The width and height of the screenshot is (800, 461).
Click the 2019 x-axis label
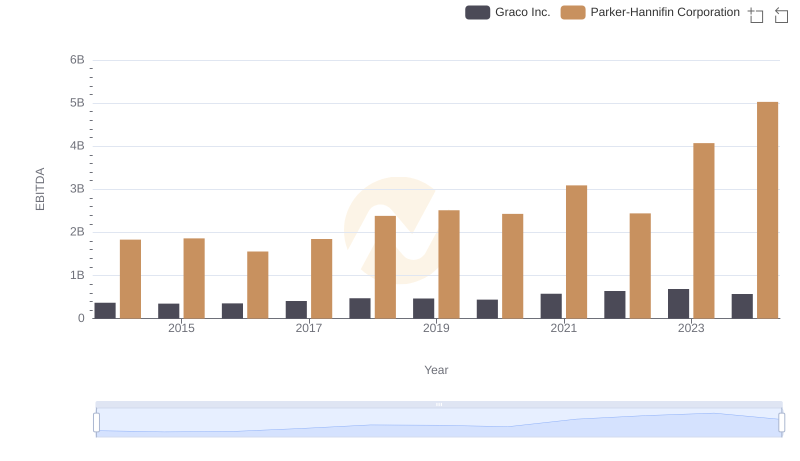436,328
